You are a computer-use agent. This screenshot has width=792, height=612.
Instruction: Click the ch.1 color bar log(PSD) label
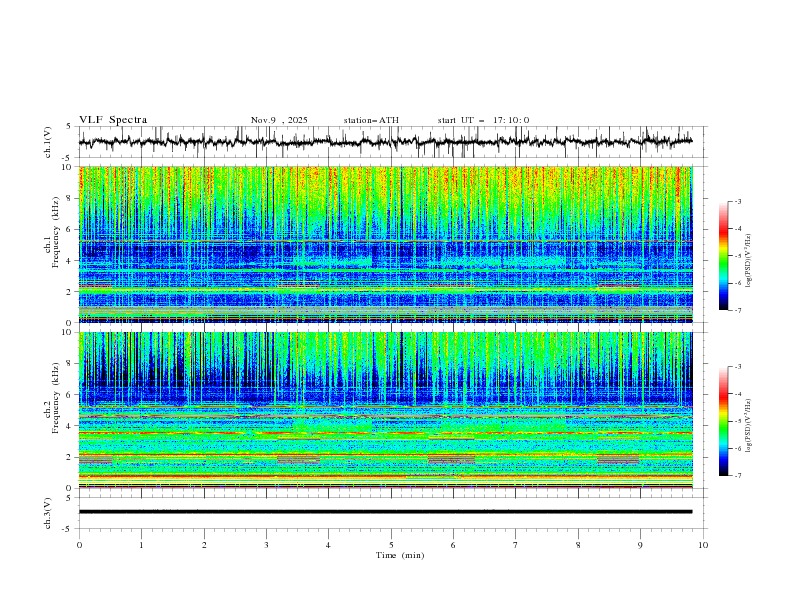pos(749,261)
